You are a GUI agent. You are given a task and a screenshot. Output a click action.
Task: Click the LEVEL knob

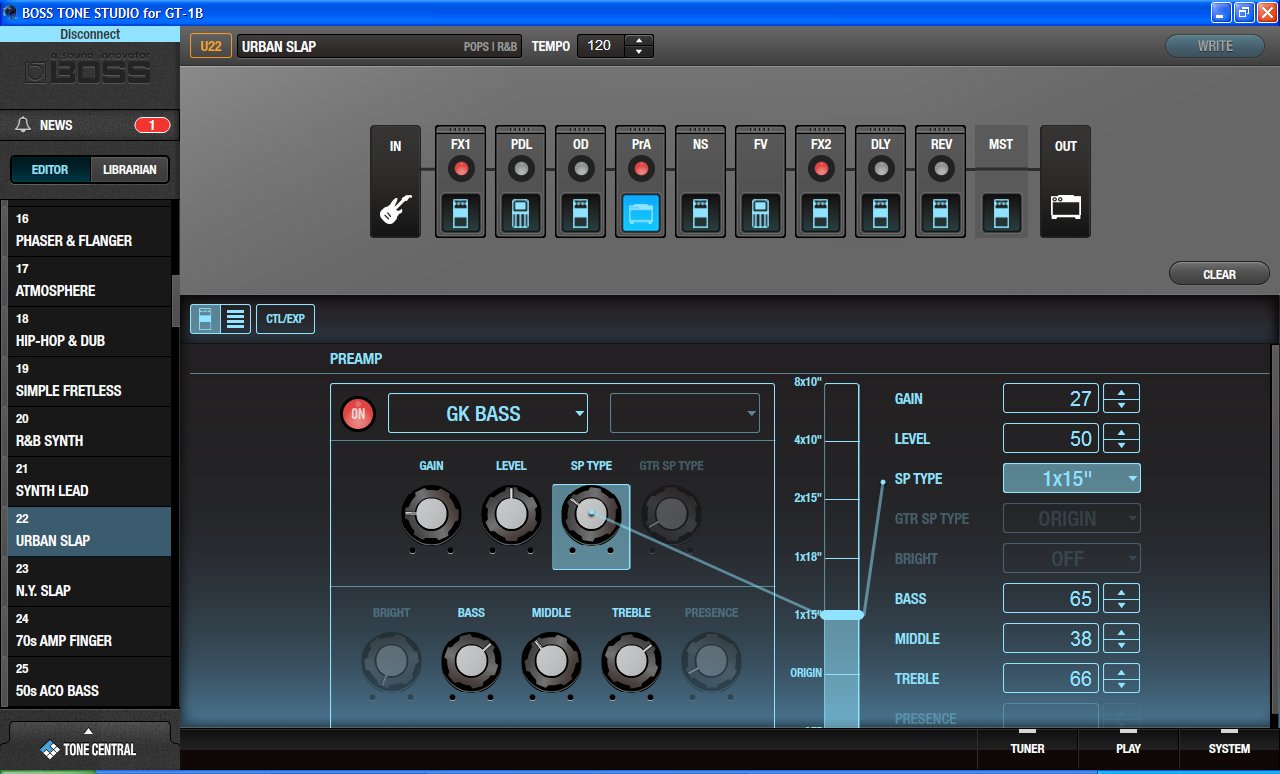tap(511, 514)
